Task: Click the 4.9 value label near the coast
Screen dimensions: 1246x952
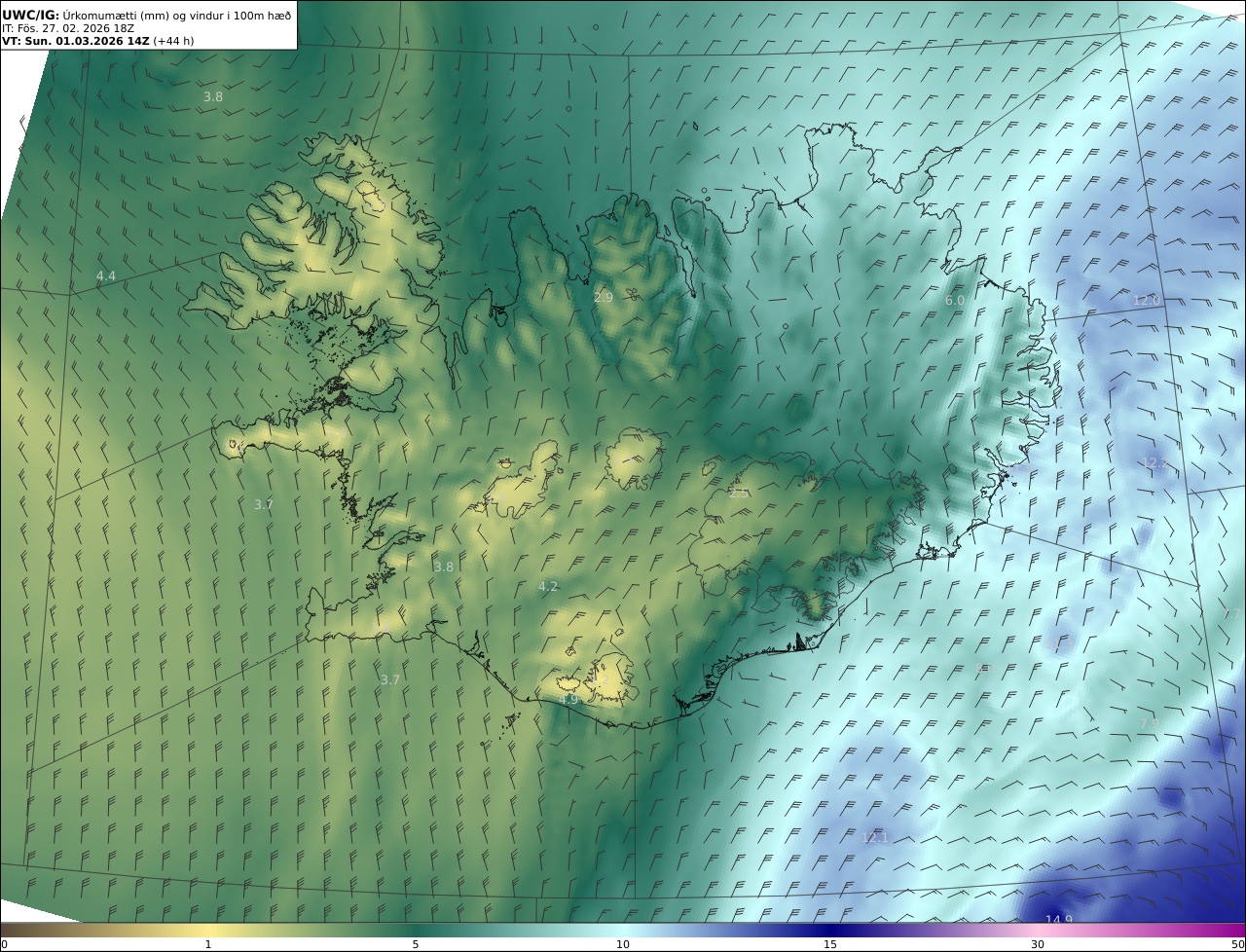Action: pos(568,699)
